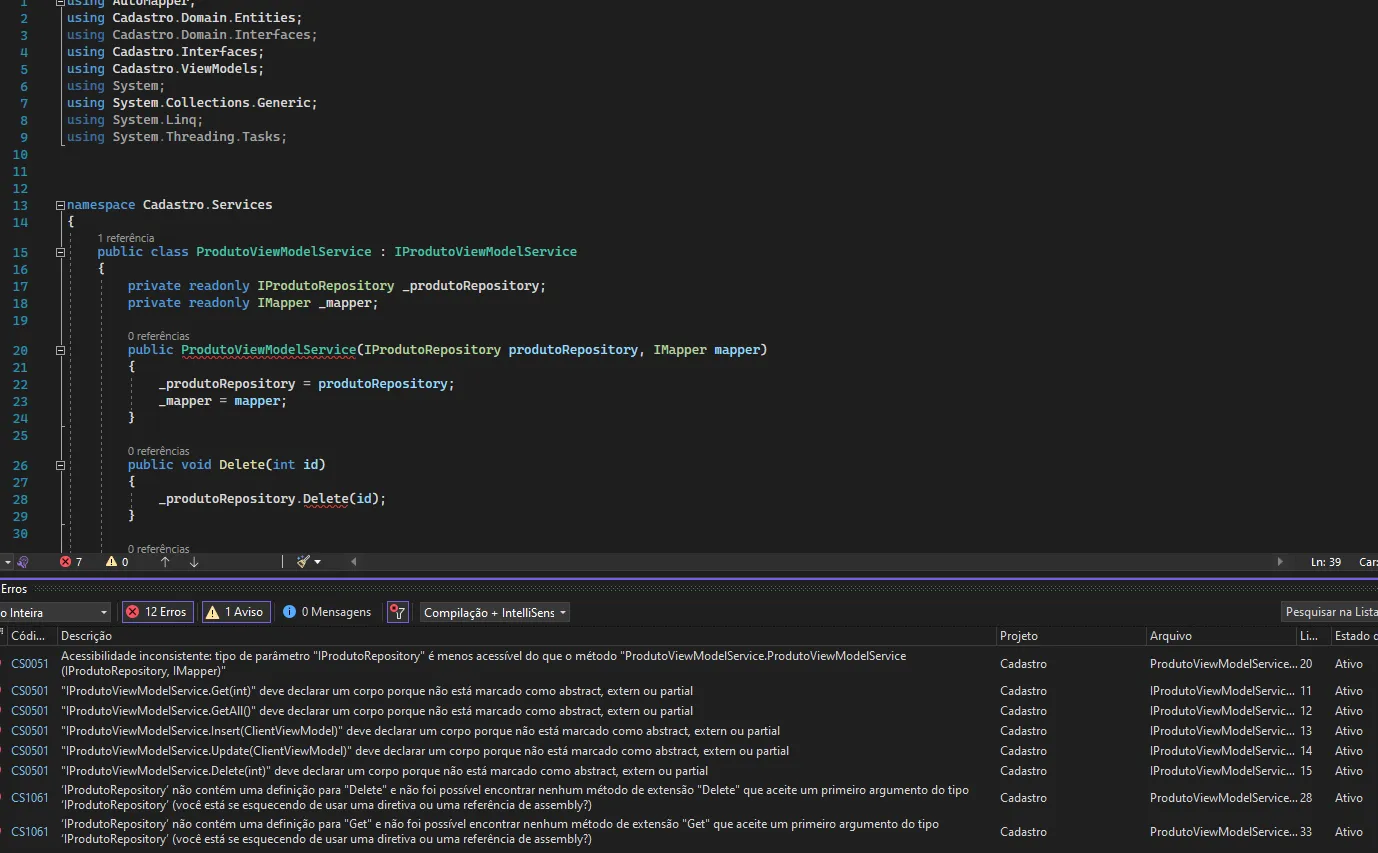This screenshot has height=853, width=1378.
Task: Go to previous issue with up arrow
Action: point(165,562)
